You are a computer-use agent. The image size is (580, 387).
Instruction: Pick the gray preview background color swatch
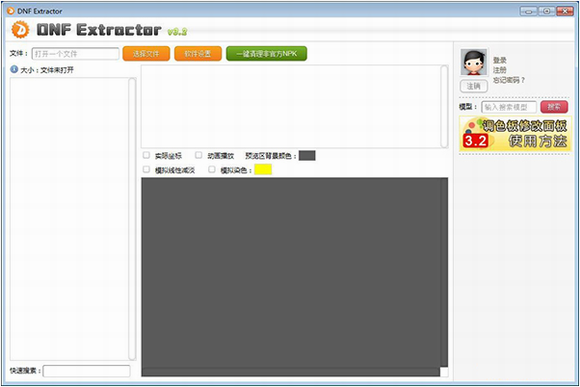click(307, 155)
